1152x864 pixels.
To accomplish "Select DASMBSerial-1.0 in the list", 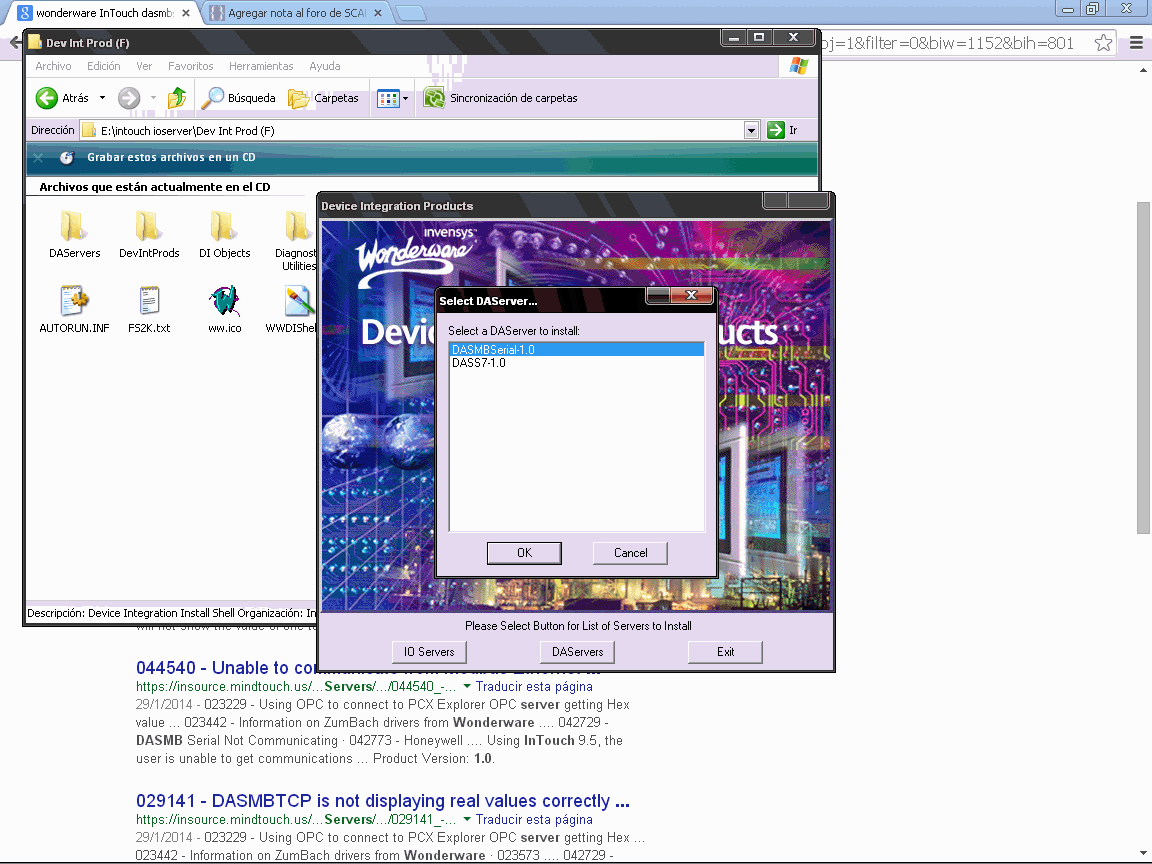I will pyautogui.click(x=576, y=350).
